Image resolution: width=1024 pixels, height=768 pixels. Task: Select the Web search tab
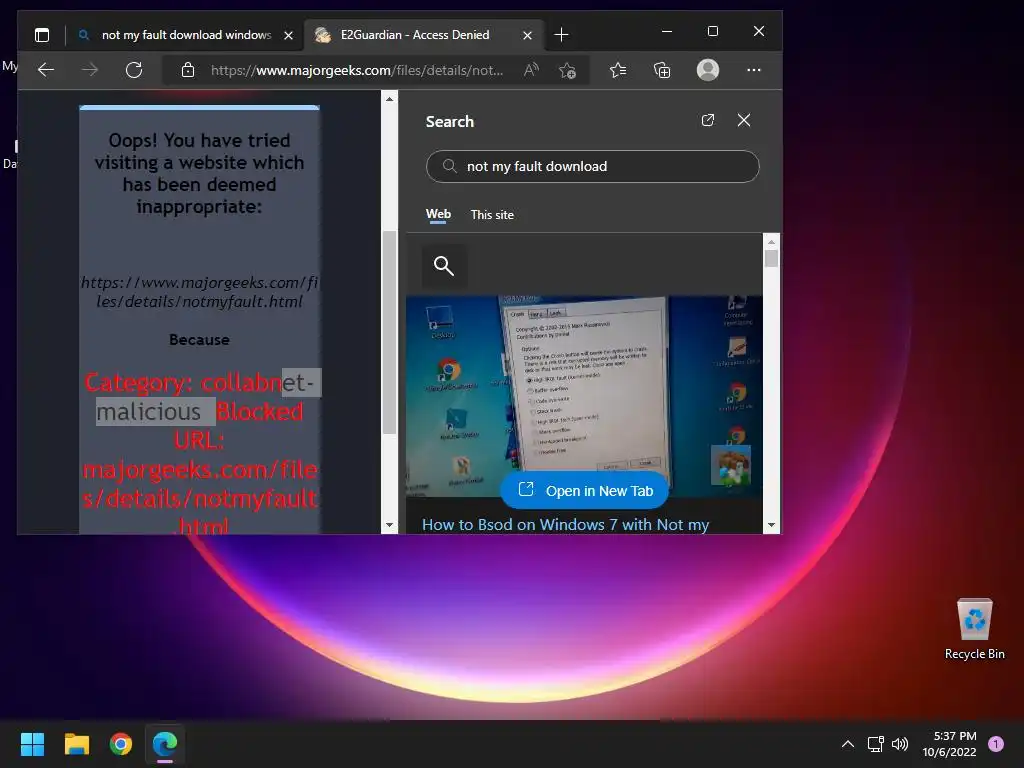click(x=438, y=214)
